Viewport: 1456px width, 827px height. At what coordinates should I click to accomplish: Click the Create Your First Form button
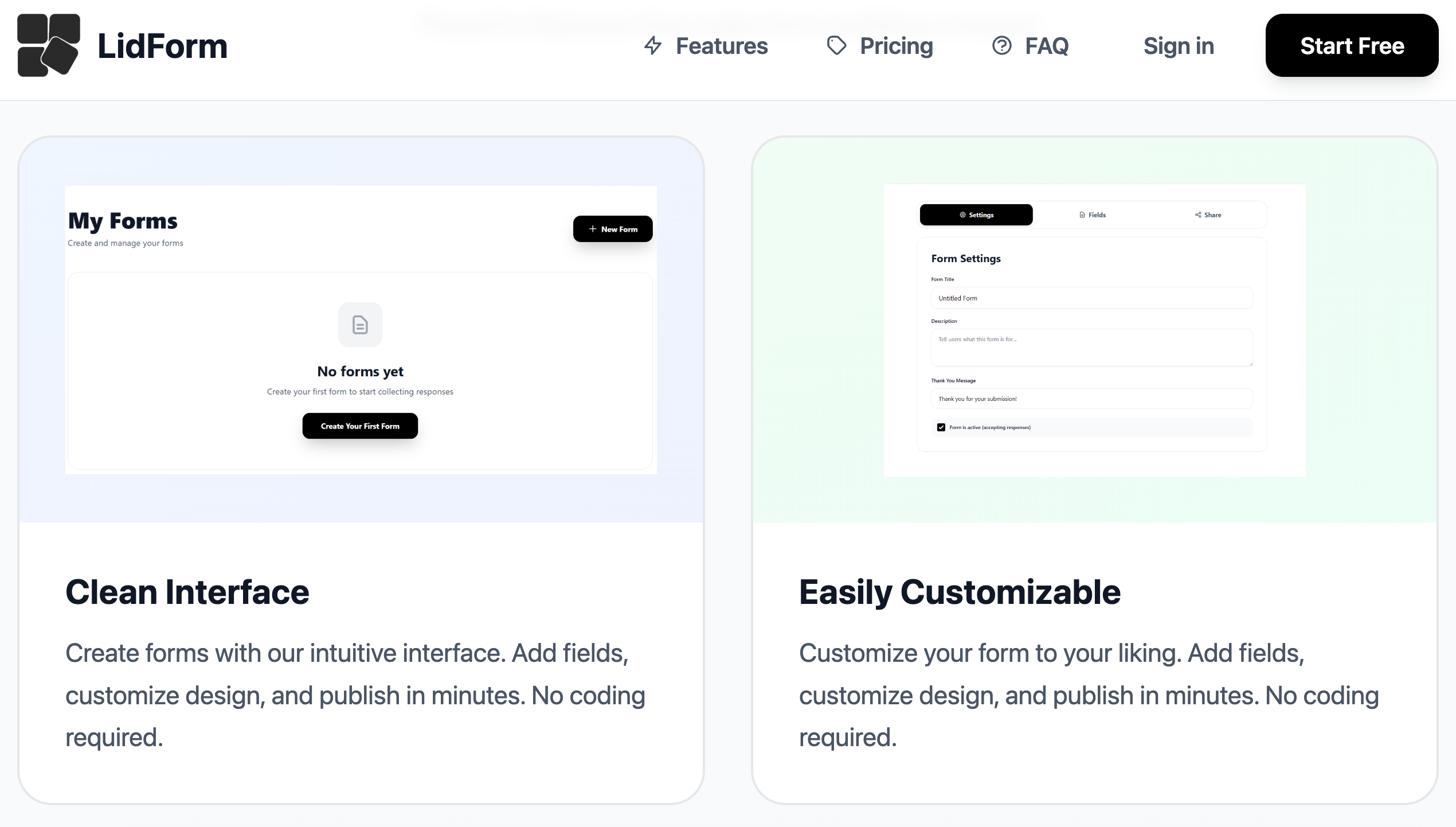coord(360,426)
